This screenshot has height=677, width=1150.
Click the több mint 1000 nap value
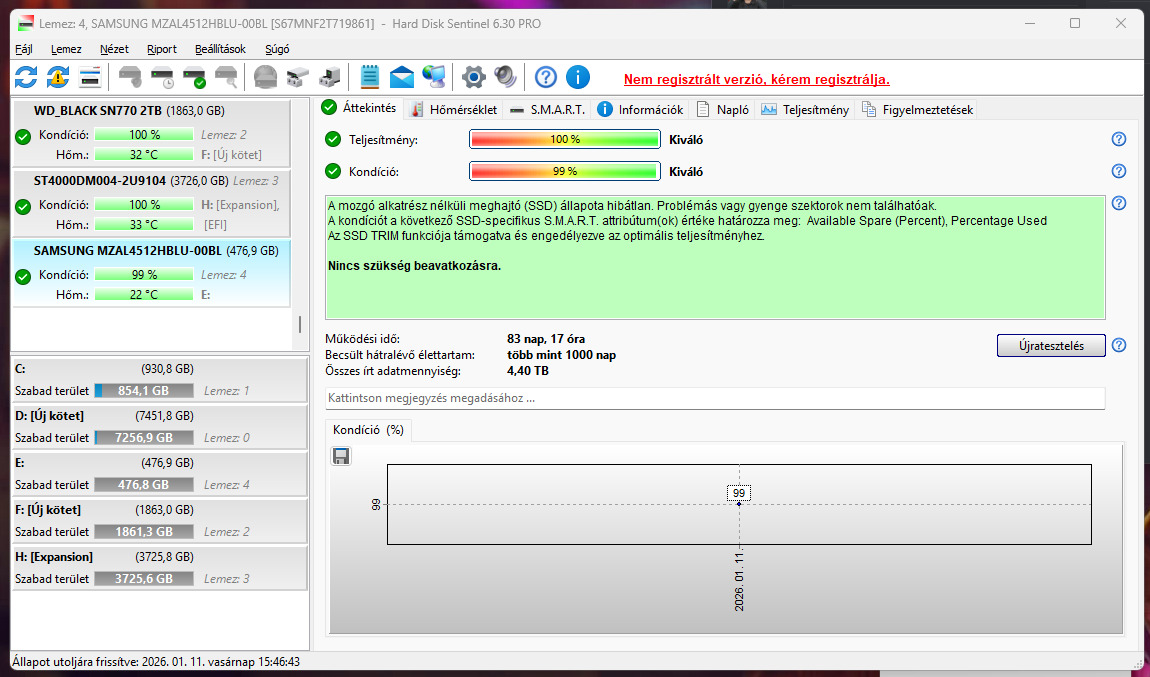coord(561,355)
